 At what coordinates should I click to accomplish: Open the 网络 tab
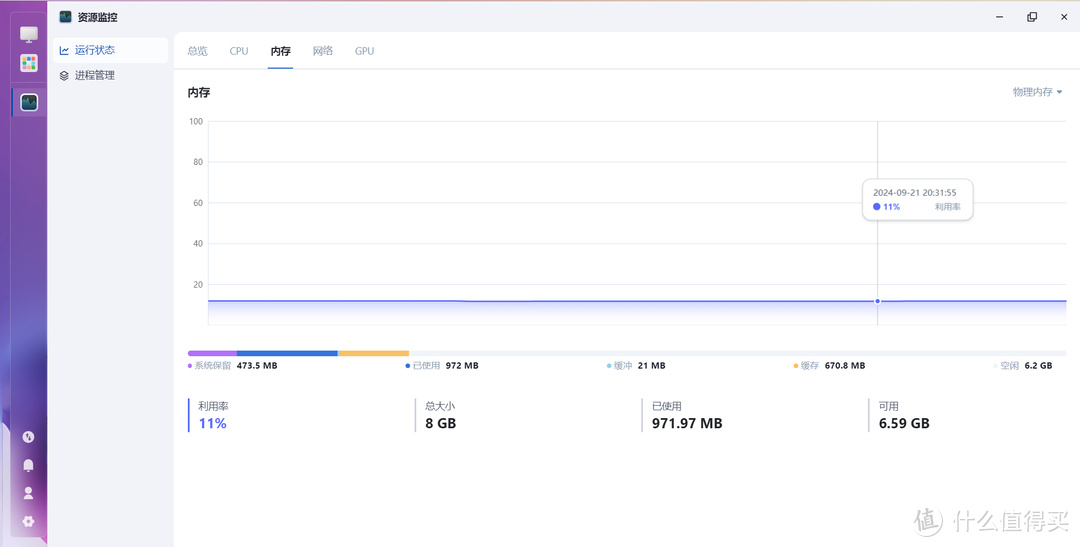pyautogui.click(x=322, y=51)
